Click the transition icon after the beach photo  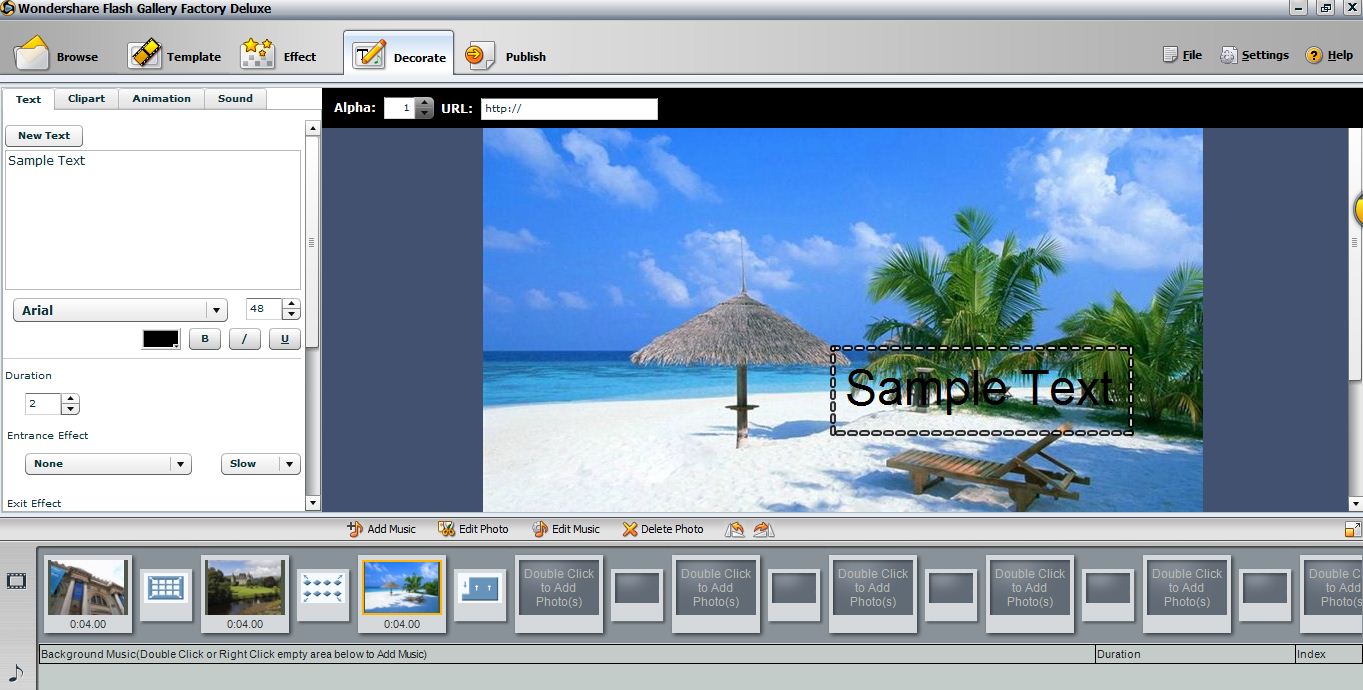click(481, 589)
